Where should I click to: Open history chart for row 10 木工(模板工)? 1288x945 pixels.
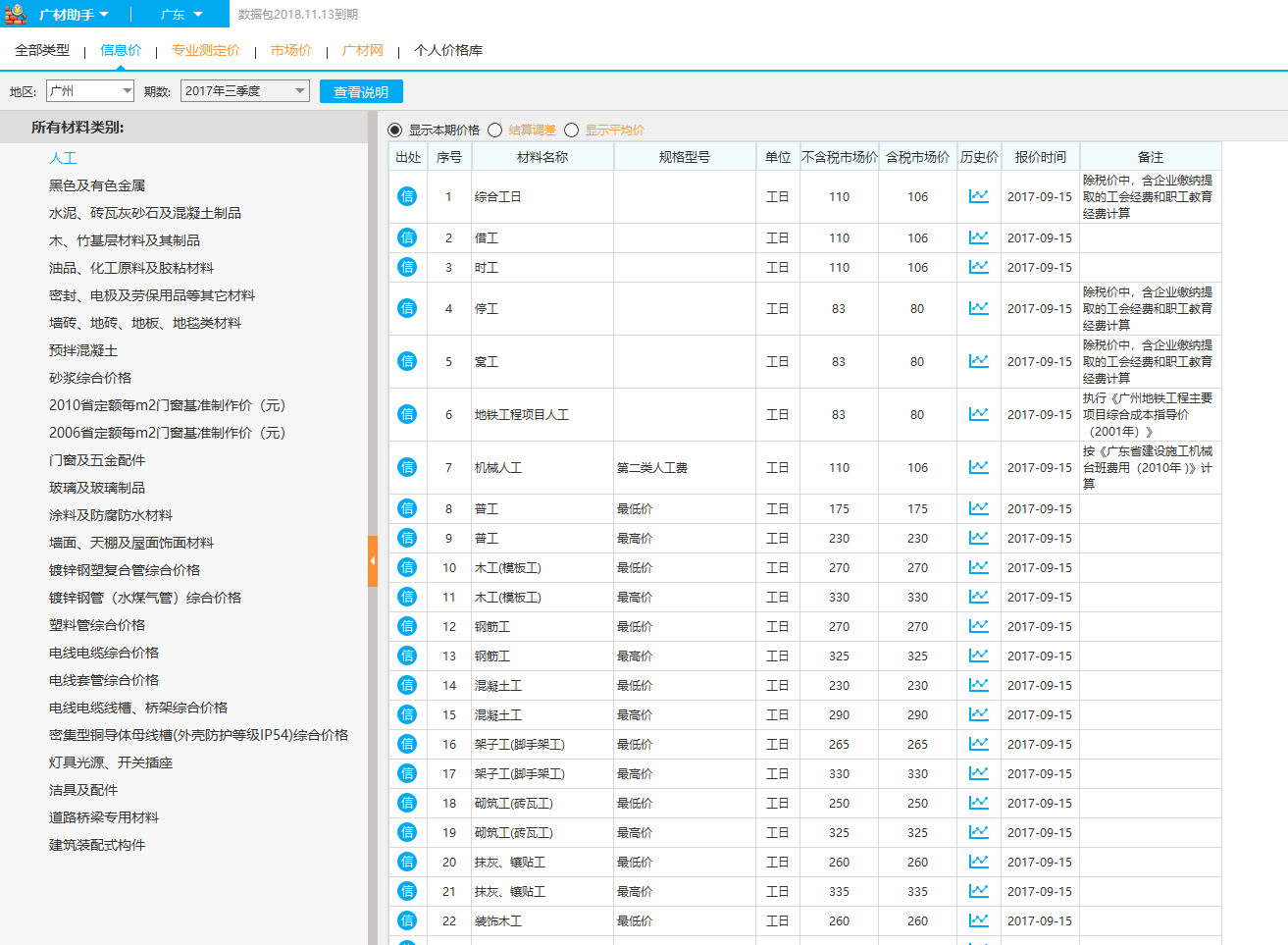(x=979, y=567)
